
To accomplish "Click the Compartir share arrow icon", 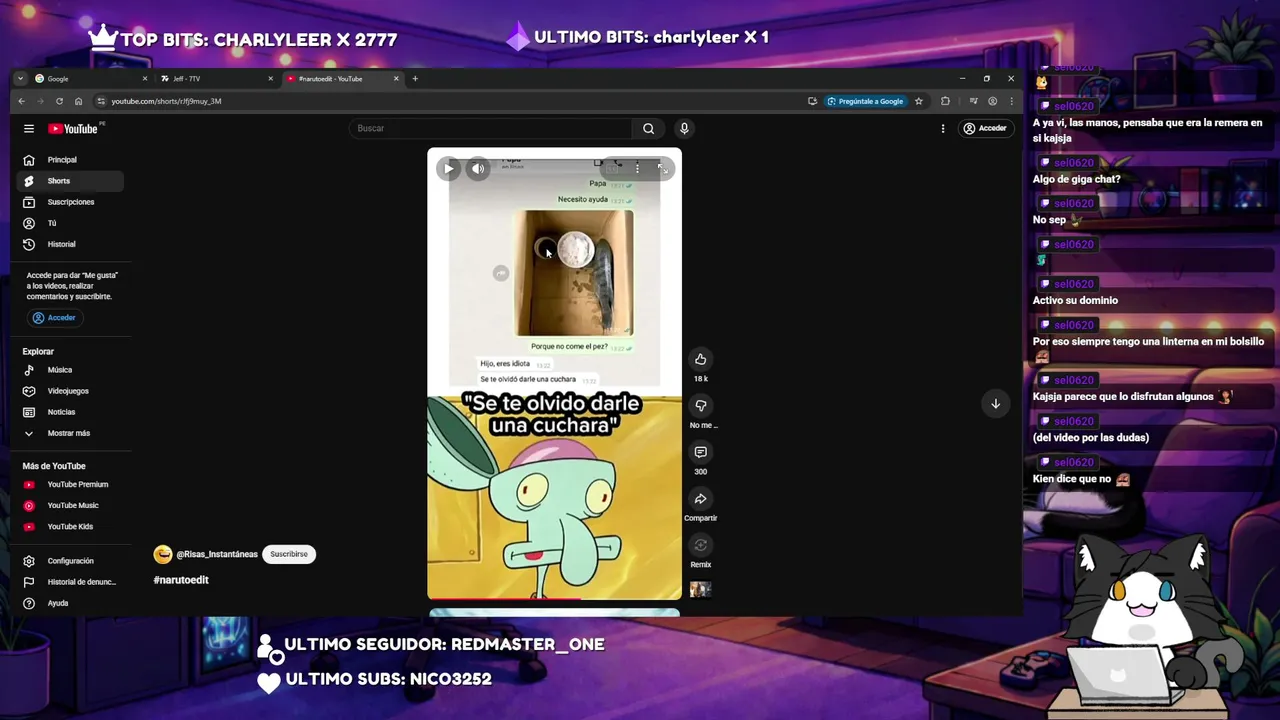I will tap(700, 498).
